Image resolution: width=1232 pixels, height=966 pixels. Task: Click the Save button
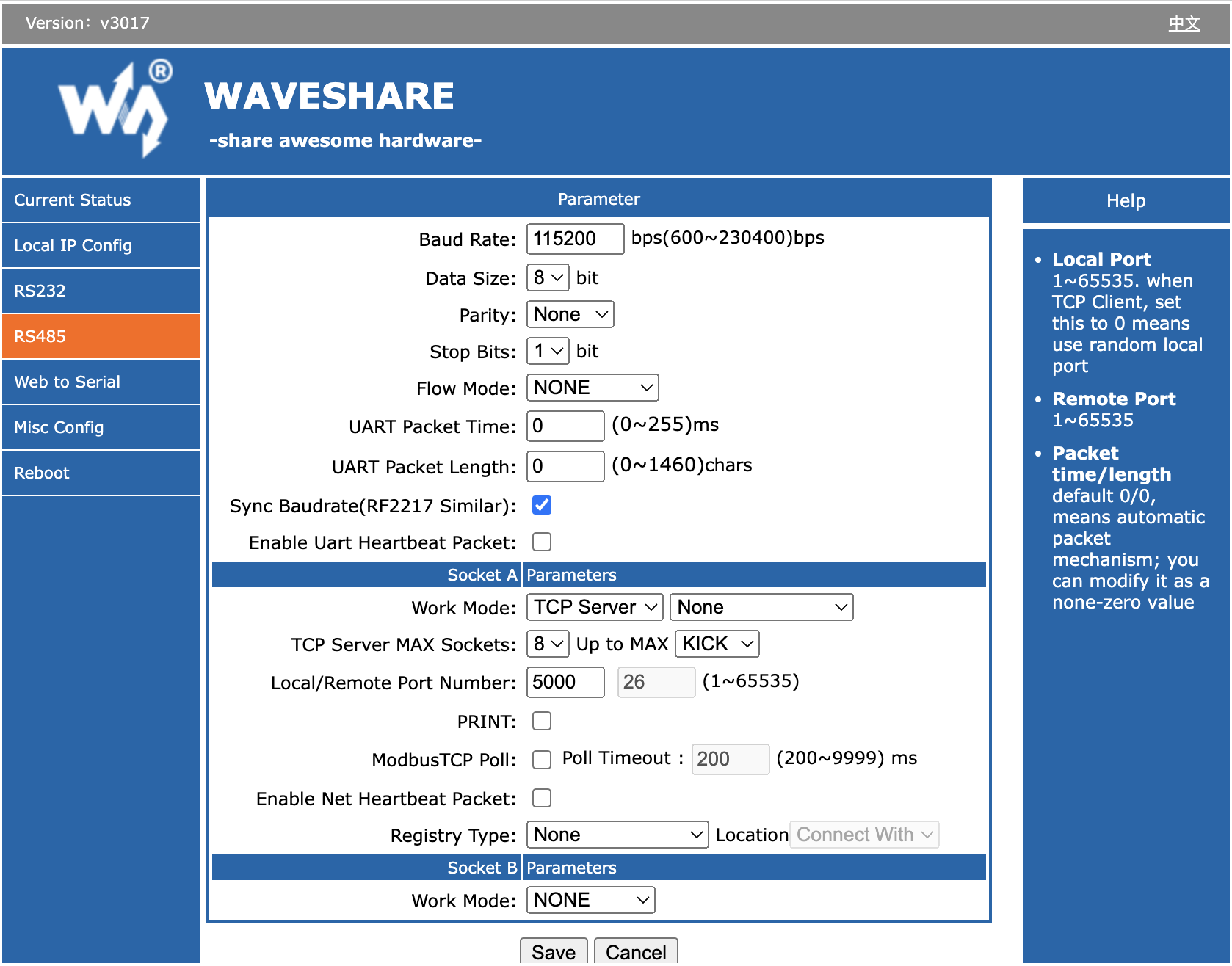click(554, 951)
